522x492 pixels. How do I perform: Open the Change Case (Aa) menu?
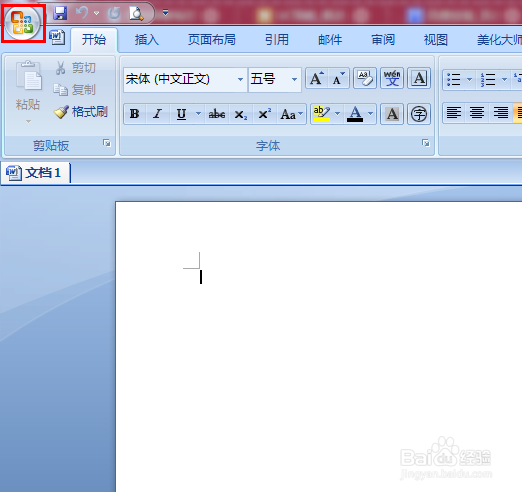pyautogui.click(x=291, y=114)
